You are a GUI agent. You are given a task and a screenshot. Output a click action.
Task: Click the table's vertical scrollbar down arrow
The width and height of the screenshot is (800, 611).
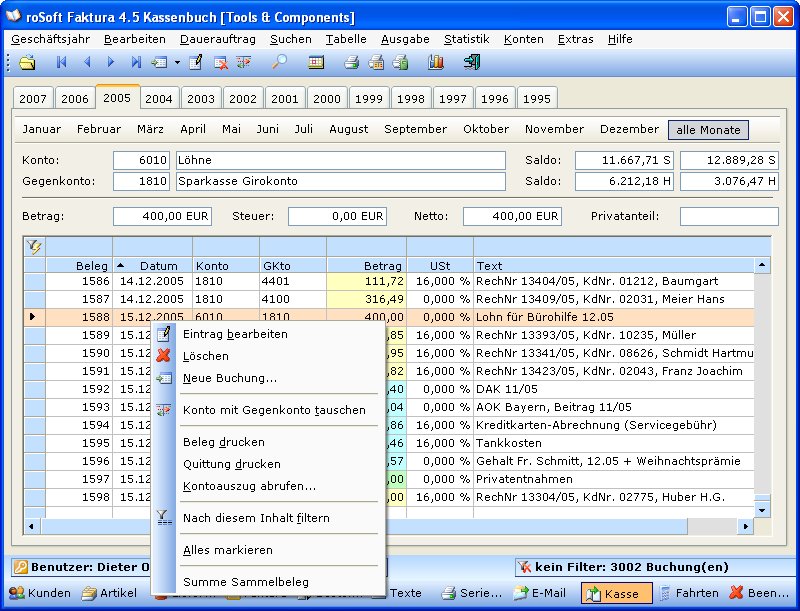point(763,509)
